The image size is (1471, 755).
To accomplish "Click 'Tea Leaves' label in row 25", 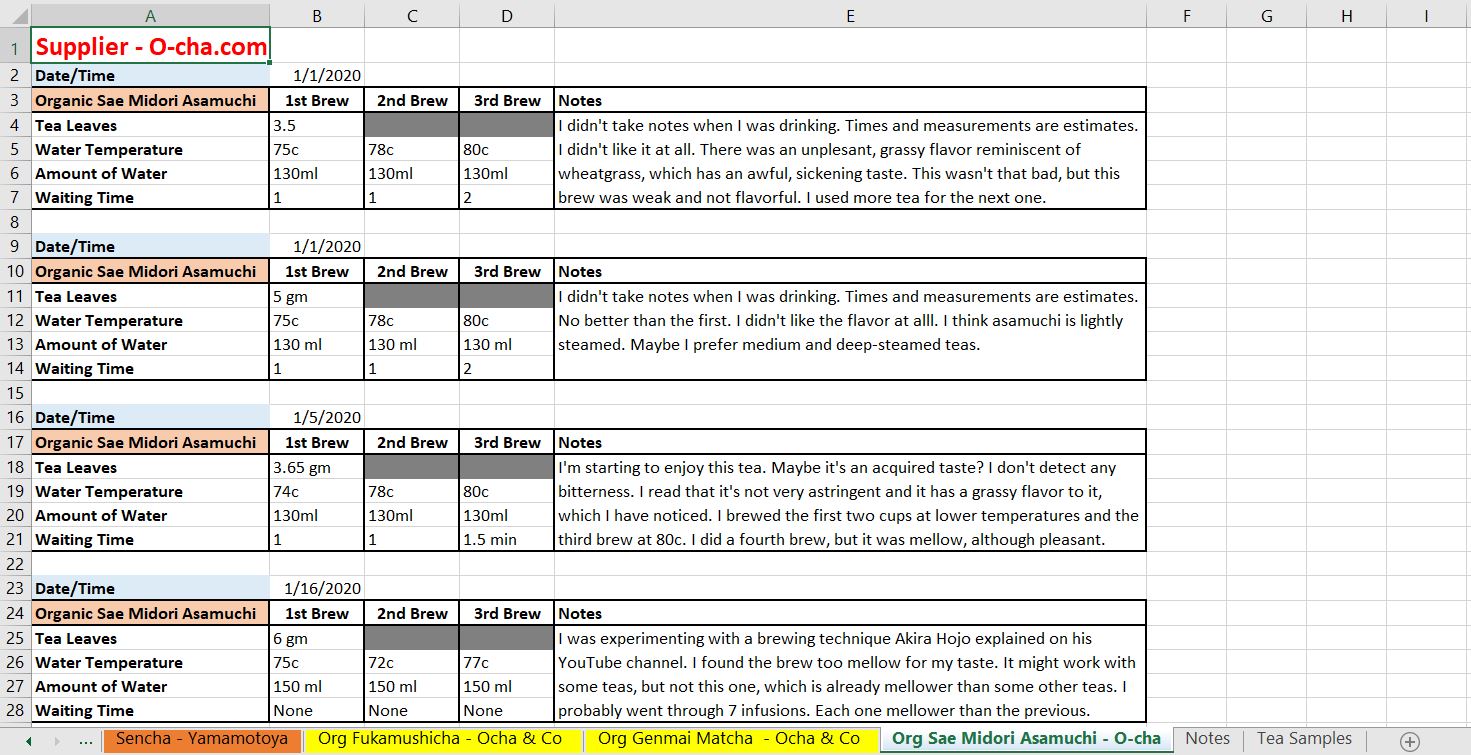I will 150,638.
